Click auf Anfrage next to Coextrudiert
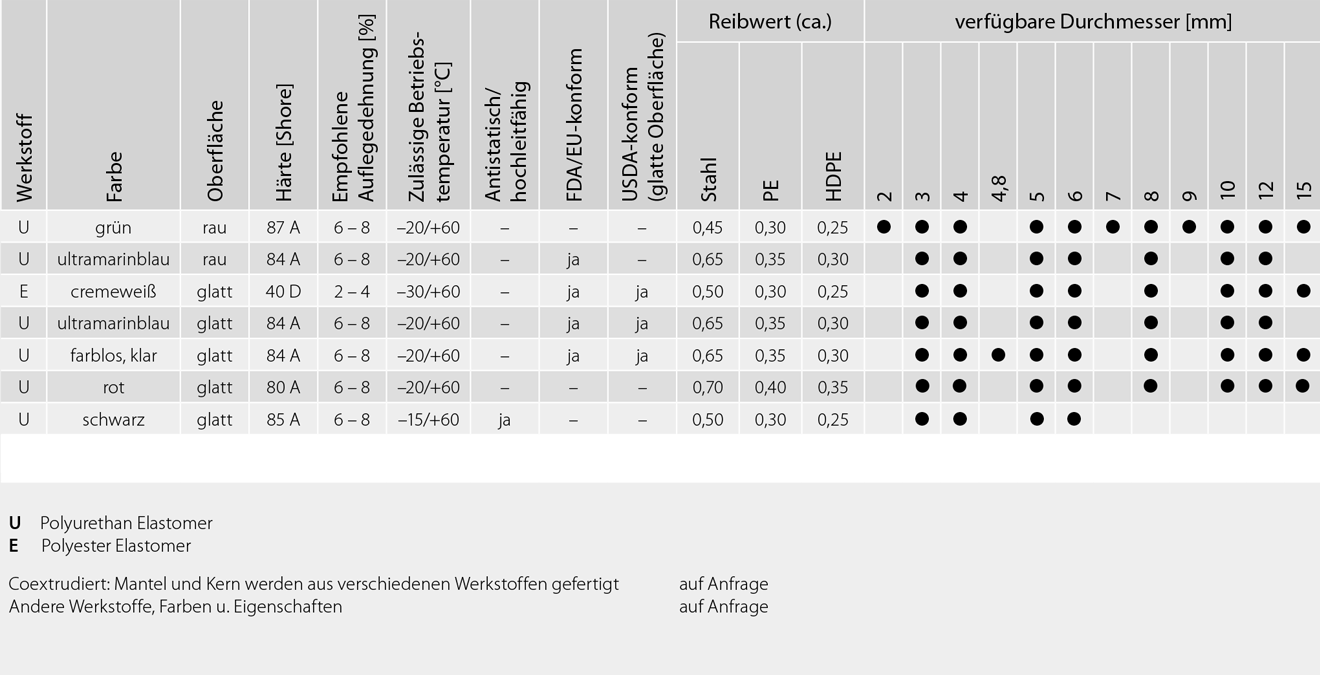This screenshot has height=675, width=1320. click(724, 584)
